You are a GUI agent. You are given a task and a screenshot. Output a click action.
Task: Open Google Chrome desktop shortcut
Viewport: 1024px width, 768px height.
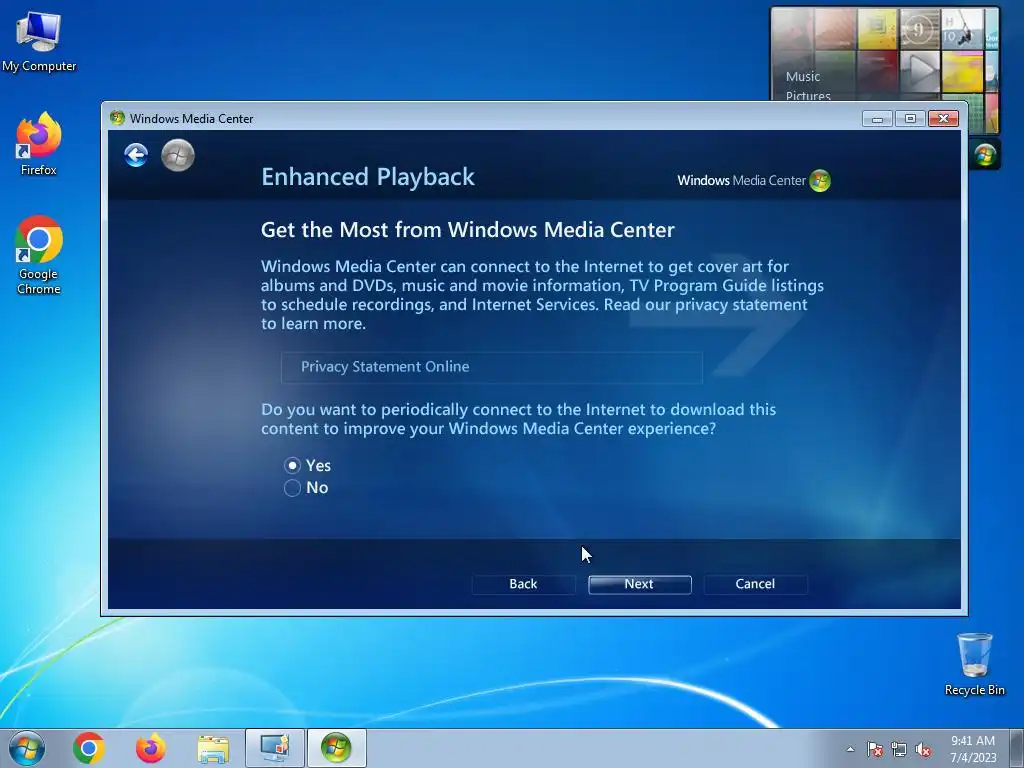tap(39, 255)
